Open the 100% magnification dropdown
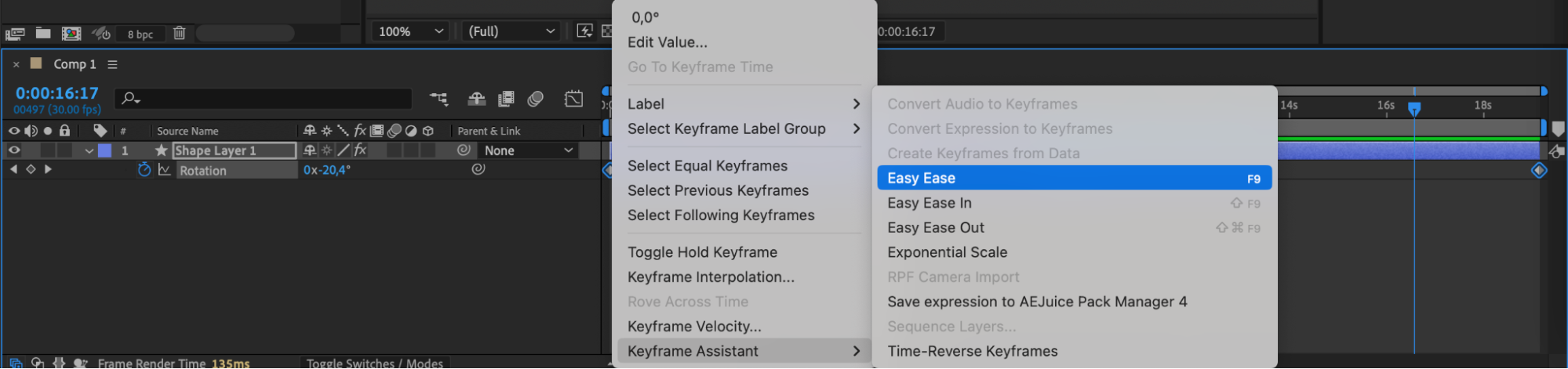This screenshot has height=369, width=1568. click(410, 31)
